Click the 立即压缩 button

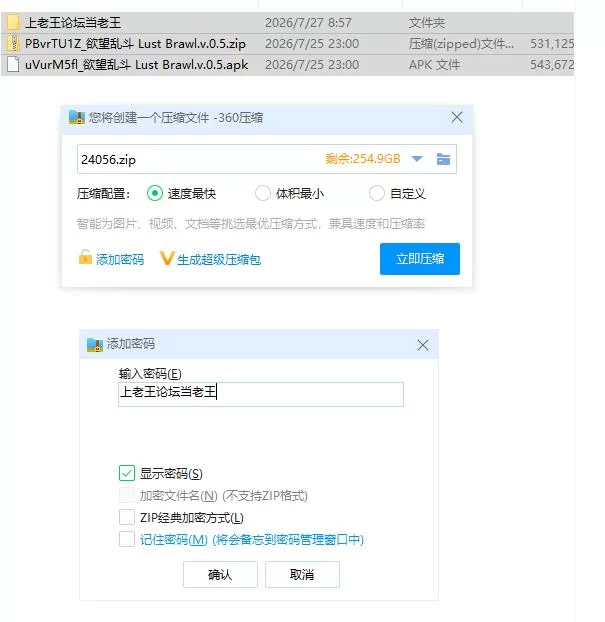(420, 259)
